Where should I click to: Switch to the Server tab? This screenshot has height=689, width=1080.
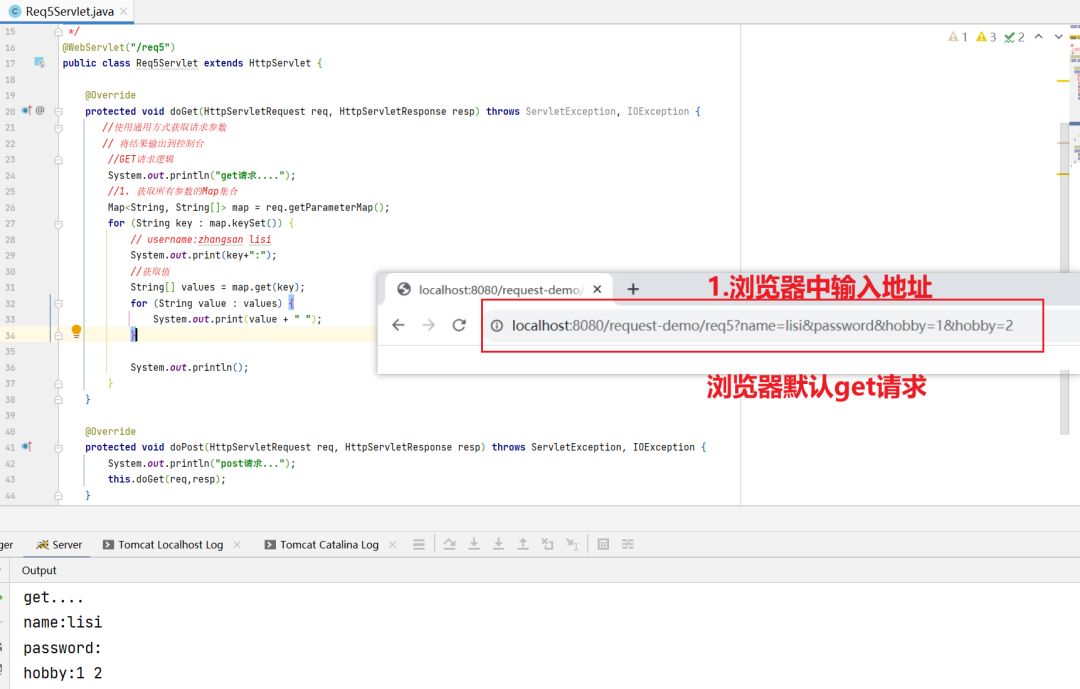point(59,544)
